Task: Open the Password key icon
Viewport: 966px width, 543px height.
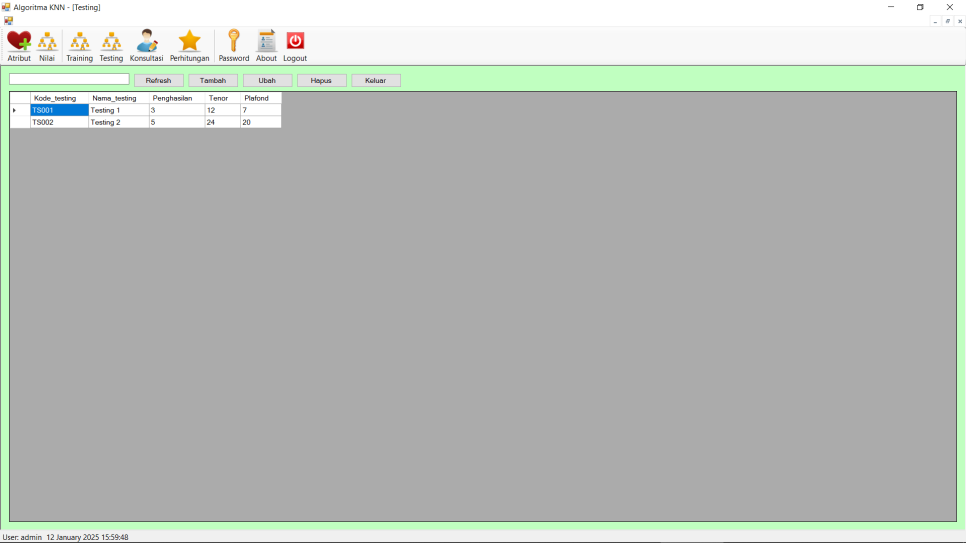Action: click(234, 42)
